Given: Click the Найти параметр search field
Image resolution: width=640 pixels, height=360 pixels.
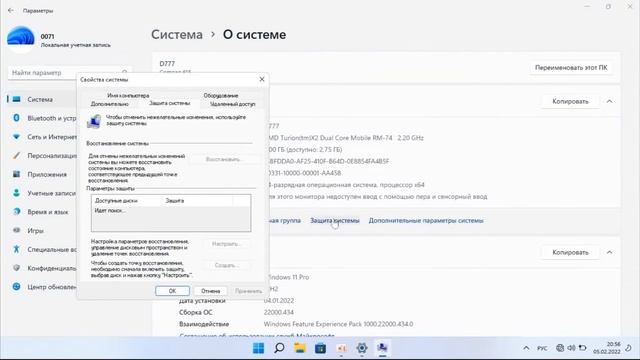Looking at the screenshot, I should (x=69, y=73).
